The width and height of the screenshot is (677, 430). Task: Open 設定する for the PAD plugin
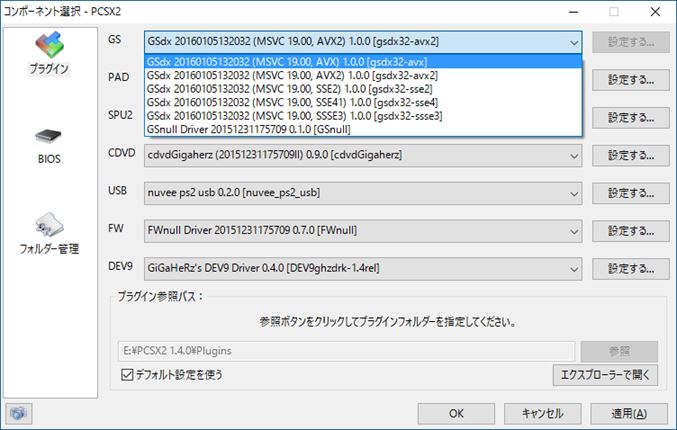pos(630,80)
